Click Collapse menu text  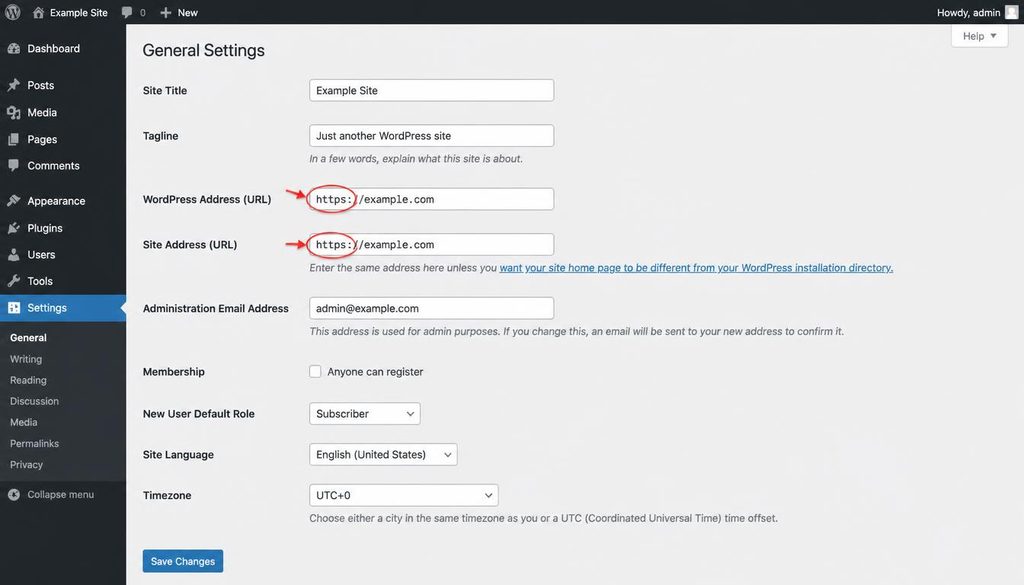click(61, 494)
